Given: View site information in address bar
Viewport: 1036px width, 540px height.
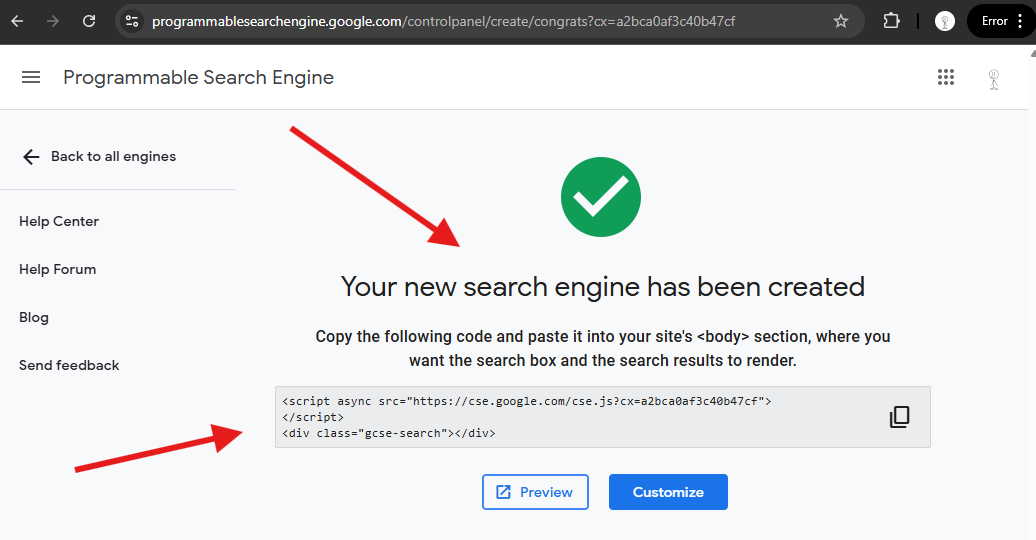Looking at the screenshot, I should pyautogui.click(x=132, y=21).
